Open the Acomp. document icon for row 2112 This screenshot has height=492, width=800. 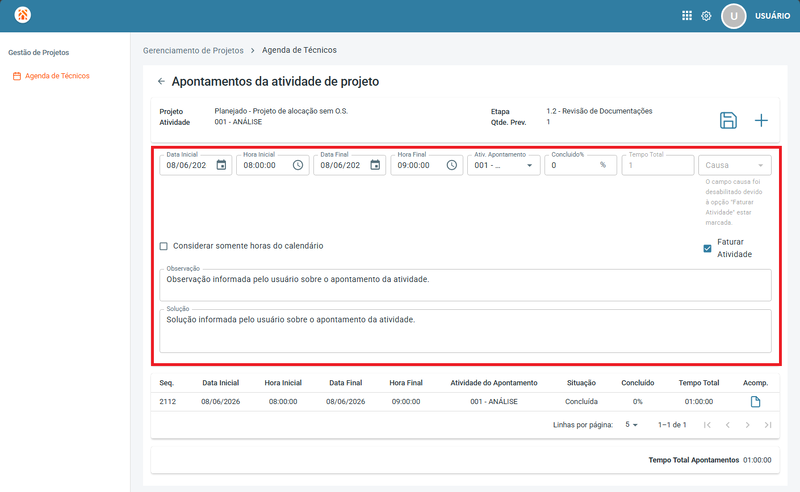[755, 402]
